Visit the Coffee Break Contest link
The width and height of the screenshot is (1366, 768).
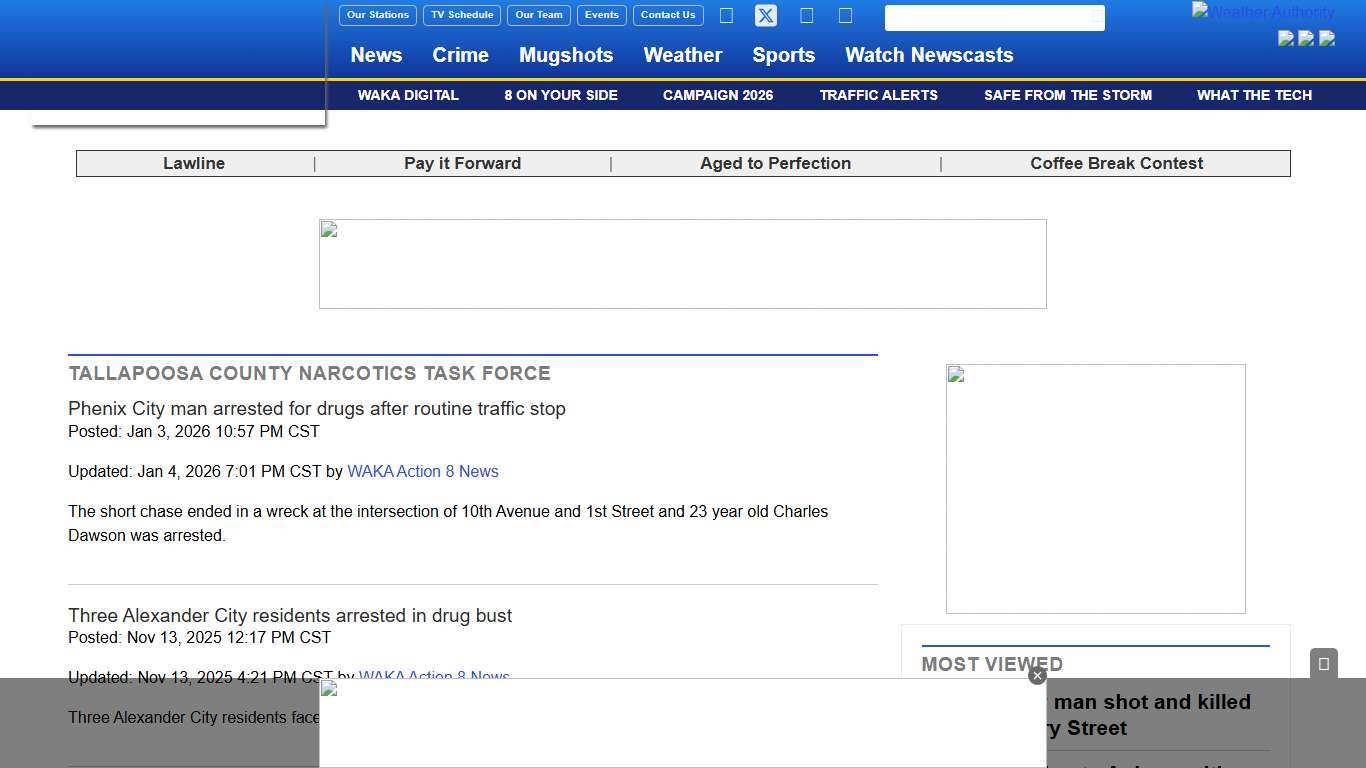[1116, 163]
